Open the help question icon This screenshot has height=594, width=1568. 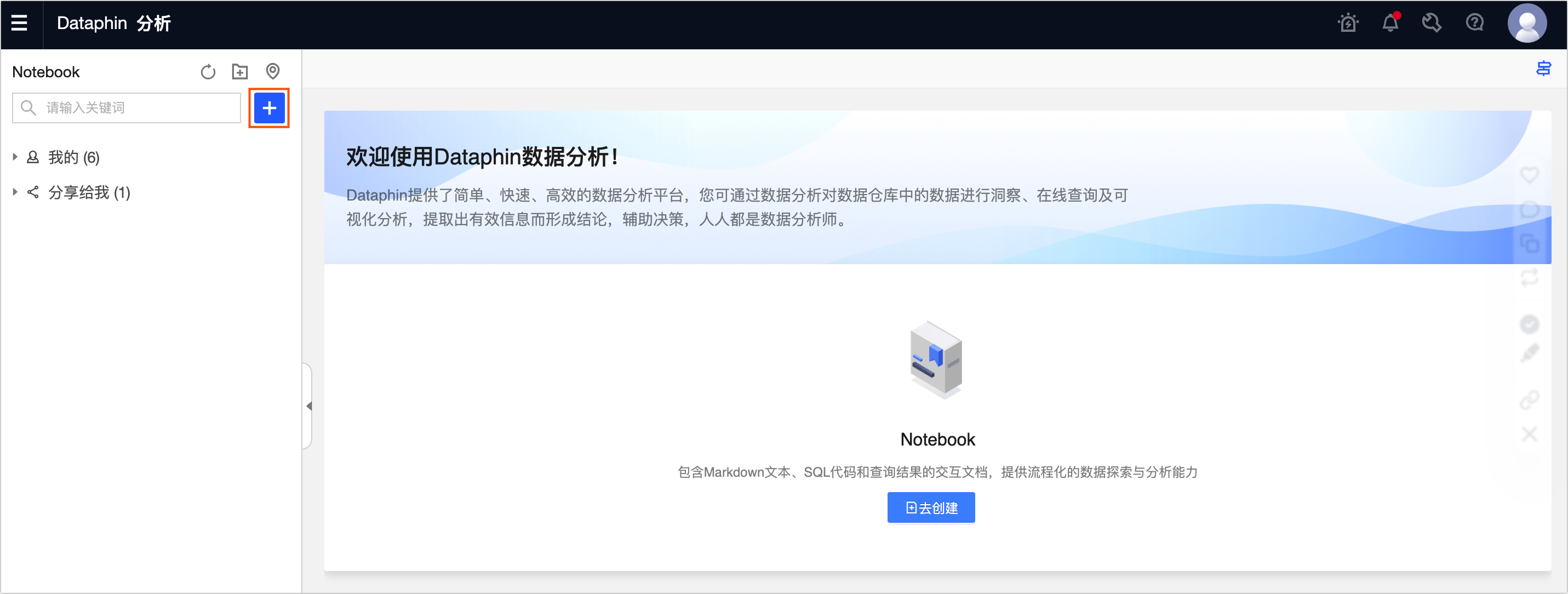pos(1474,23)
